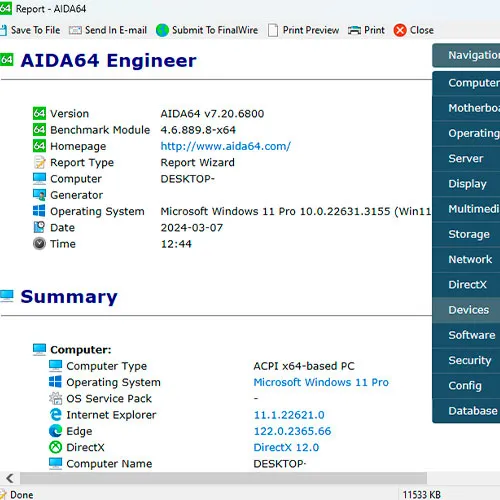This screenshot has height=500, width=500.
Task: Click the Benchmark Module row icon
Action: [39, 129]
